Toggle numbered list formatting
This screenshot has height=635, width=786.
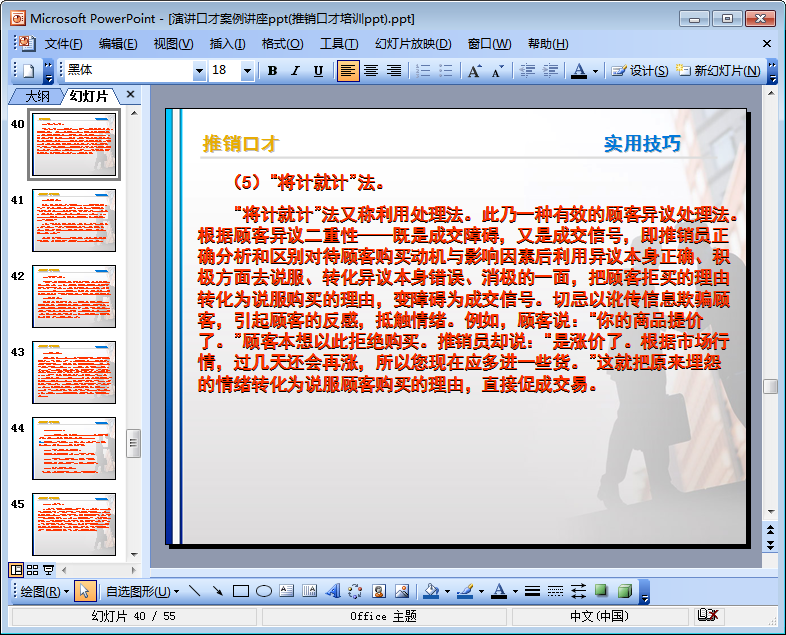423,71
